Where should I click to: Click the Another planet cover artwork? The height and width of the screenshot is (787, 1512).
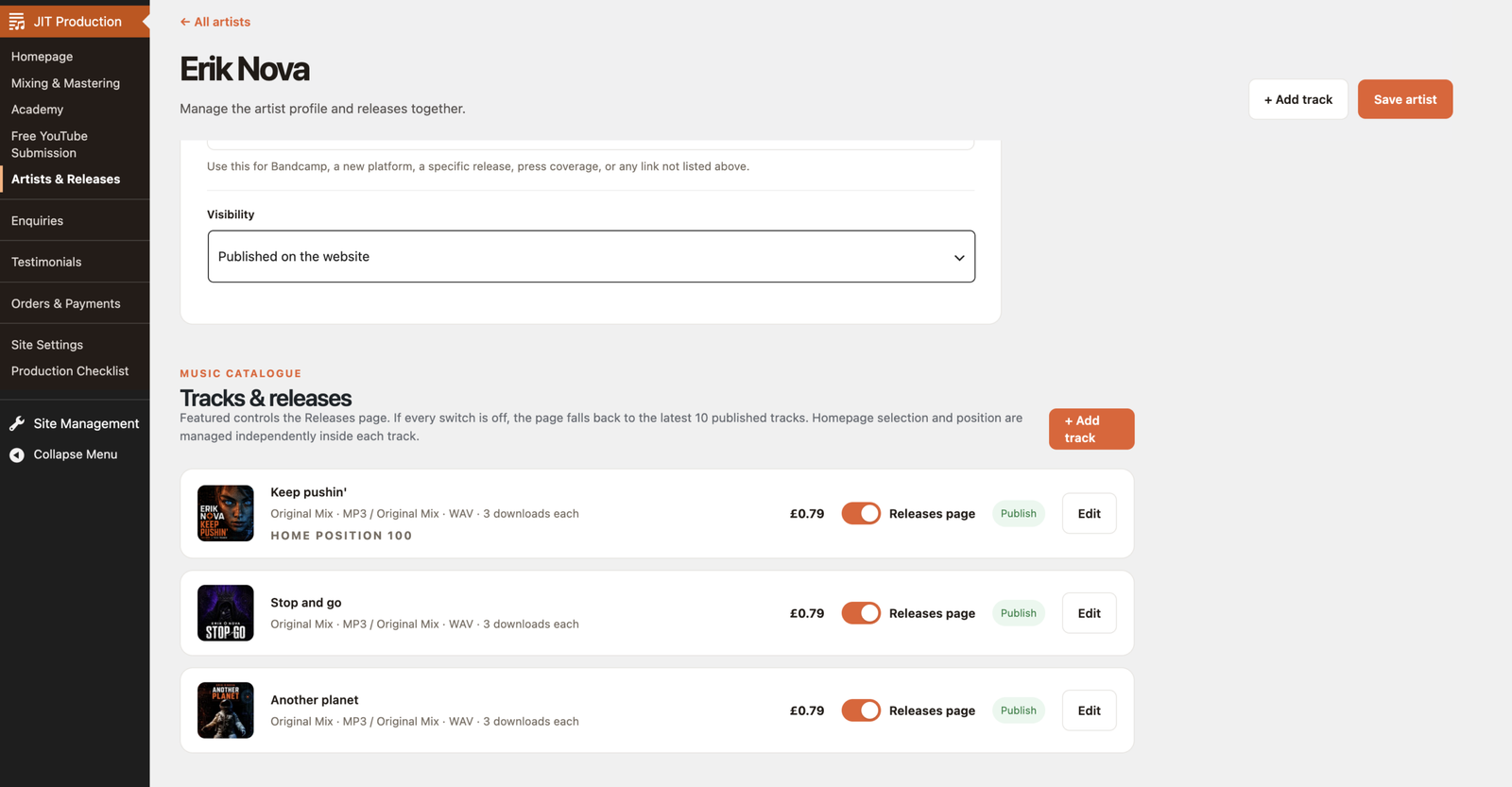pyautogui.click(x=226, y=710)
